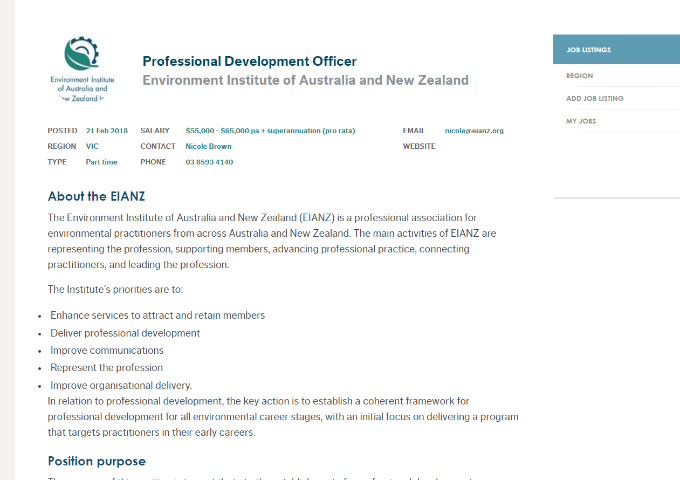Click the Professional Development Officer title

pos(249,62)
